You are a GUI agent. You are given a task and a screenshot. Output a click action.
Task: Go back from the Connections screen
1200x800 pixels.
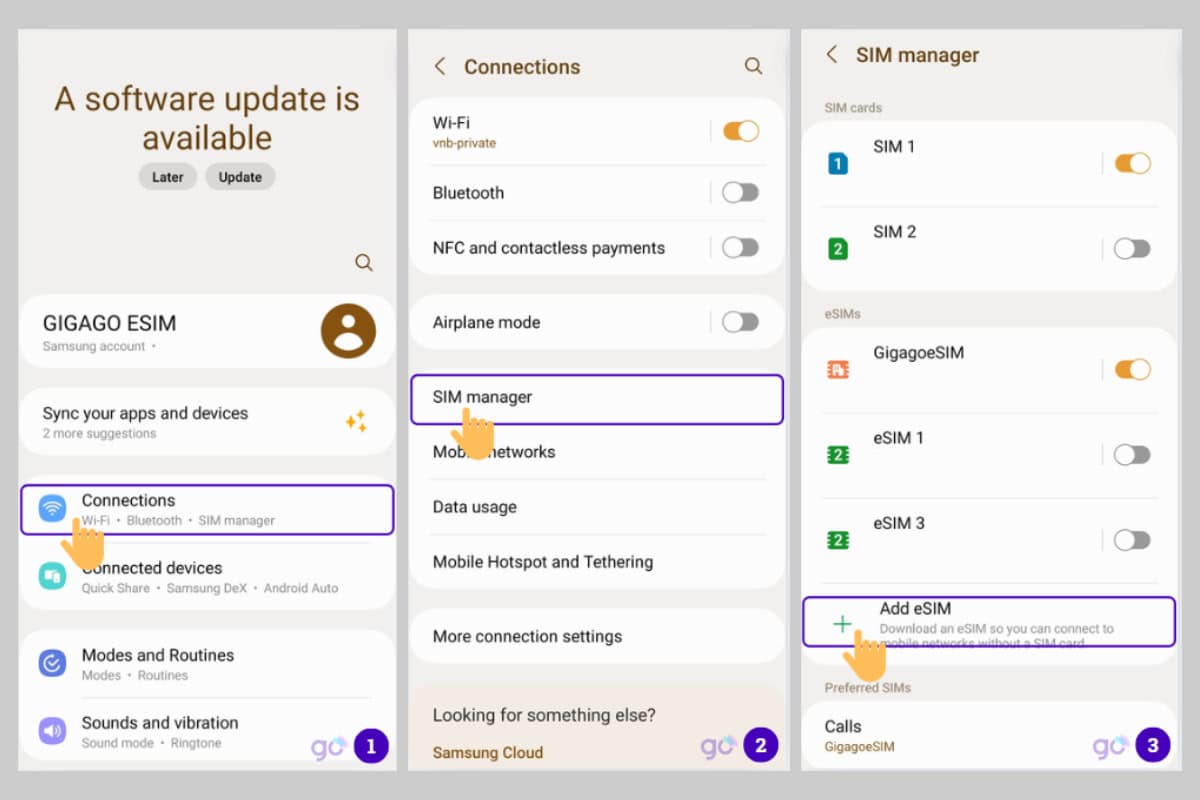[439, 66]
